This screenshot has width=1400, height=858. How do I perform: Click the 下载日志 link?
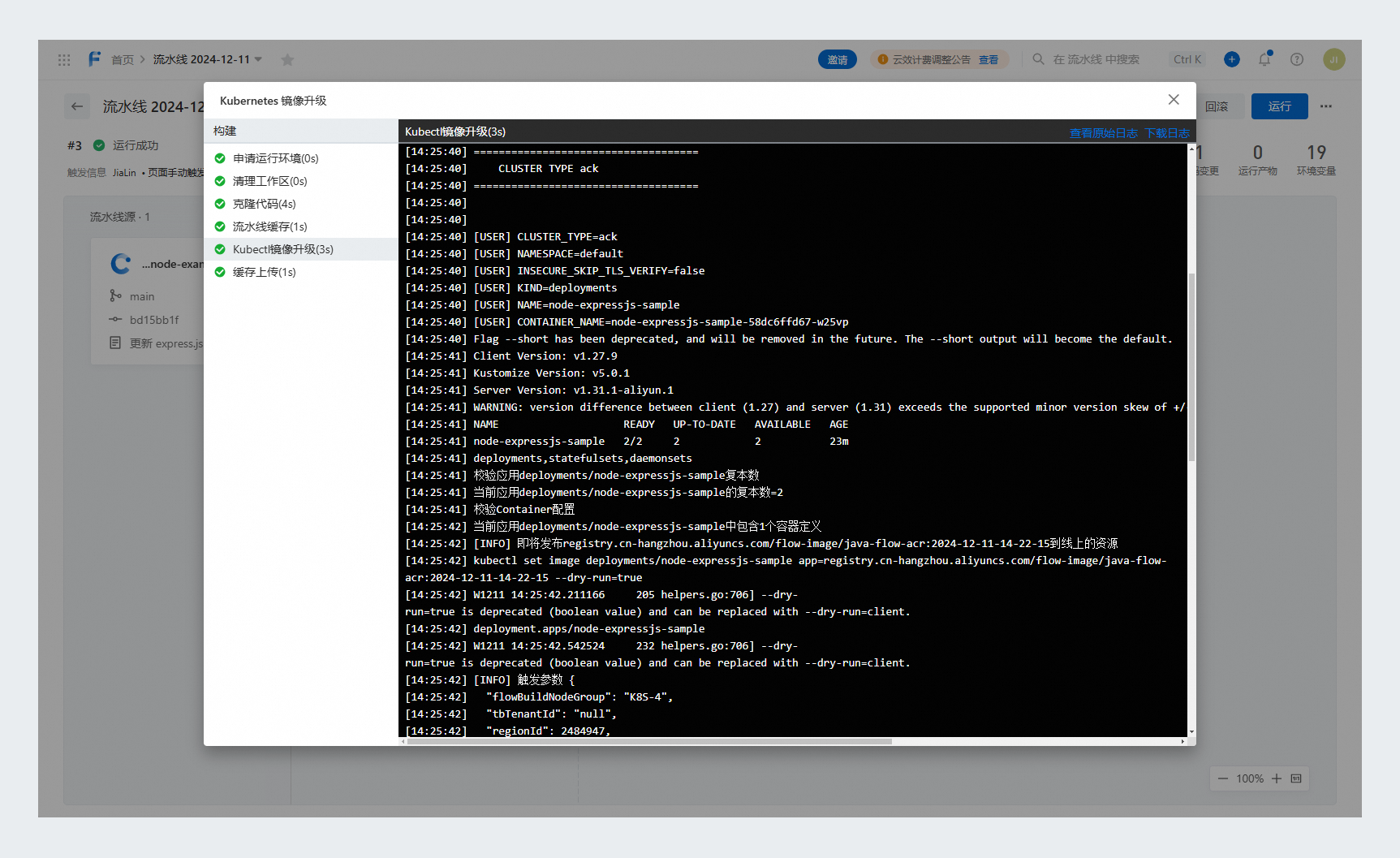point(1167,133)
